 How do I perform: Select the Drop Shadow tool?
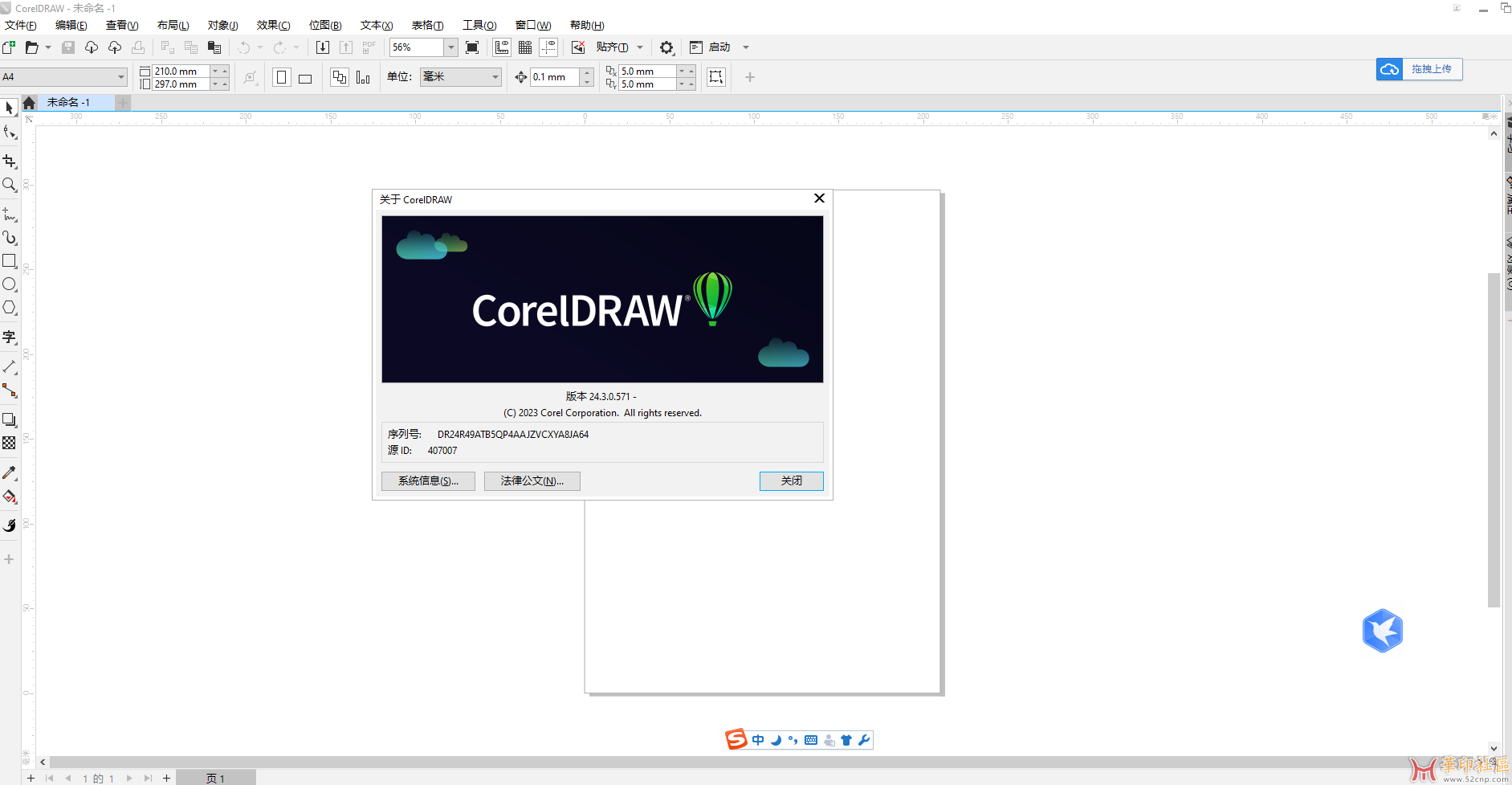click(x=10, y=420)
